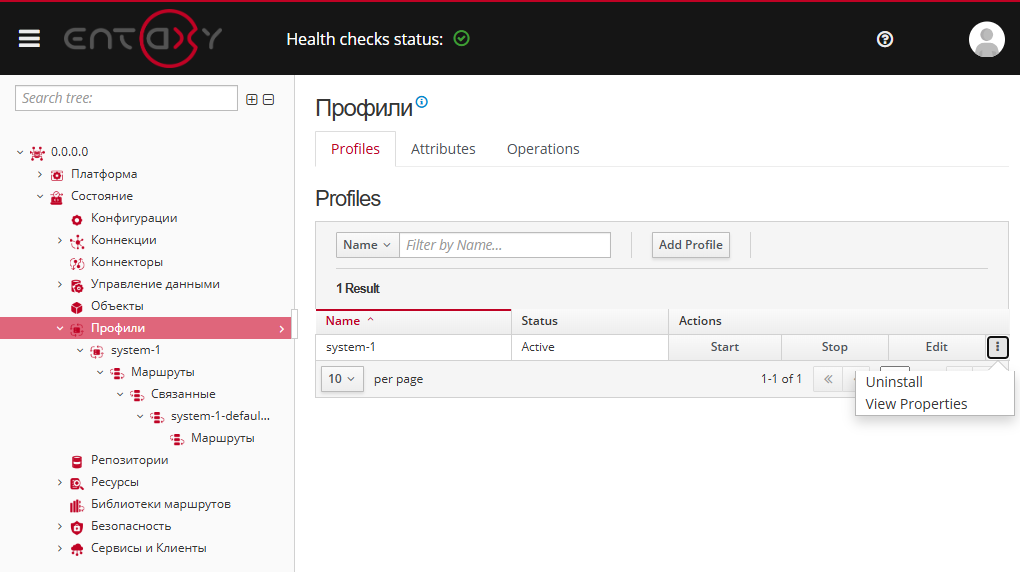Open the user avatar menu

[x=986, y=39]
